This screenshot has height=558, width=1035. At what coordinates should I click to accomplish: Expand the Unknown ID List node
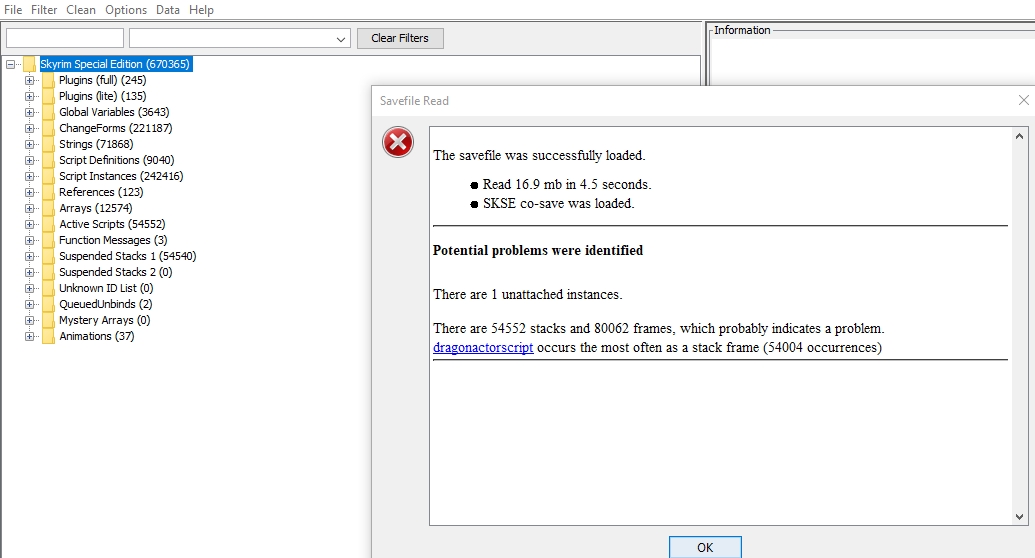29,289
